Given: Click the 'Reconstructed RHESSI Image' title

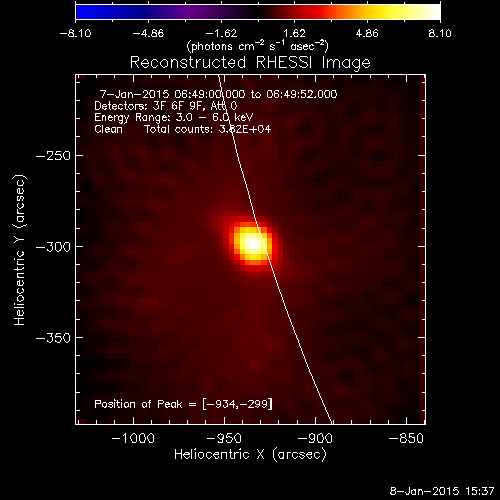Looking at the screenshot, I should coord(250,63).
